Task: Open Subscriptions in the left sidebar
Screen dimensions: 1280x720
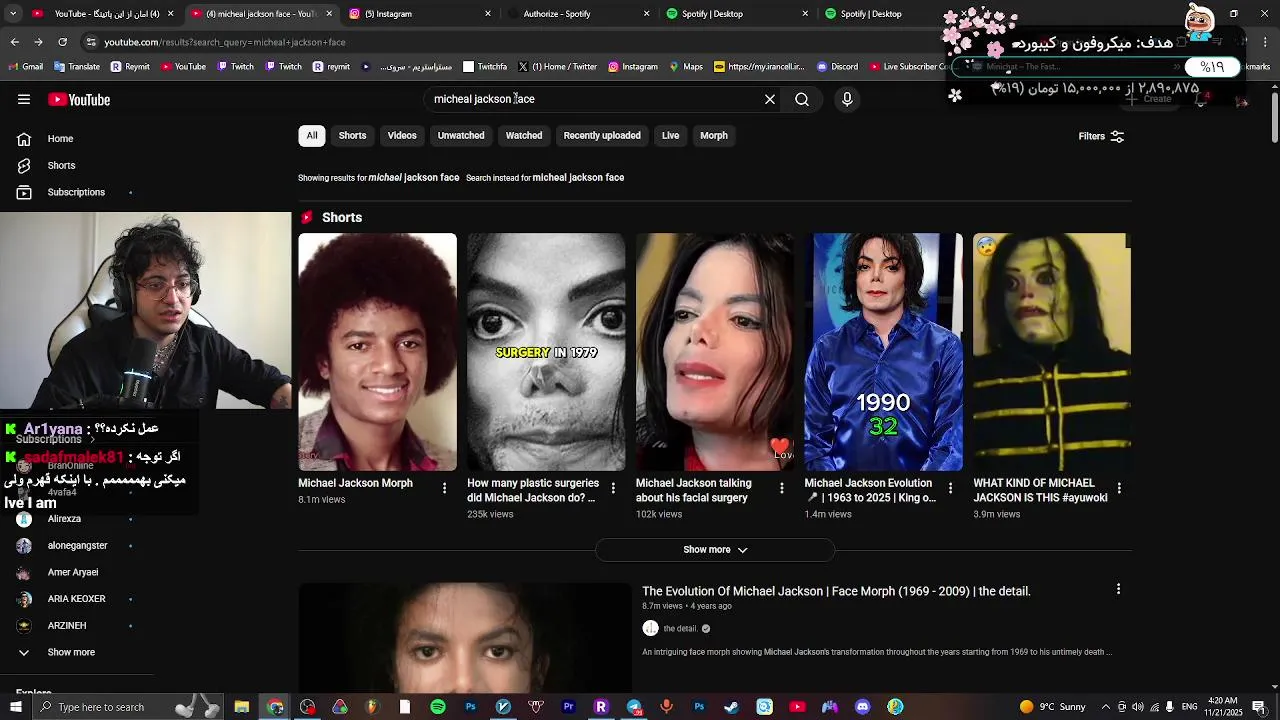Action: (74, 192)
